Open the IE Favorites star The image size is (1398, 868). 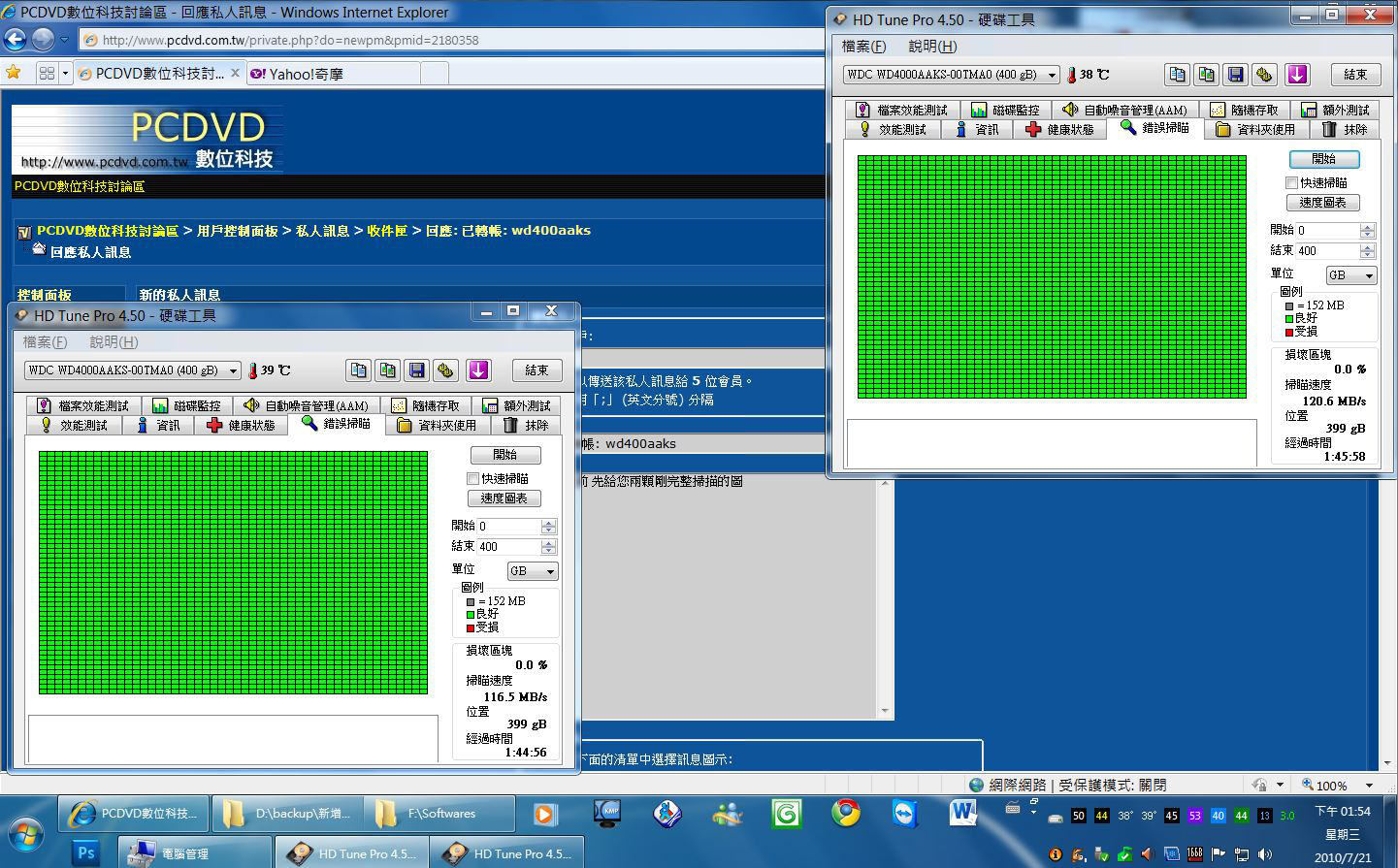coord(14,73)
